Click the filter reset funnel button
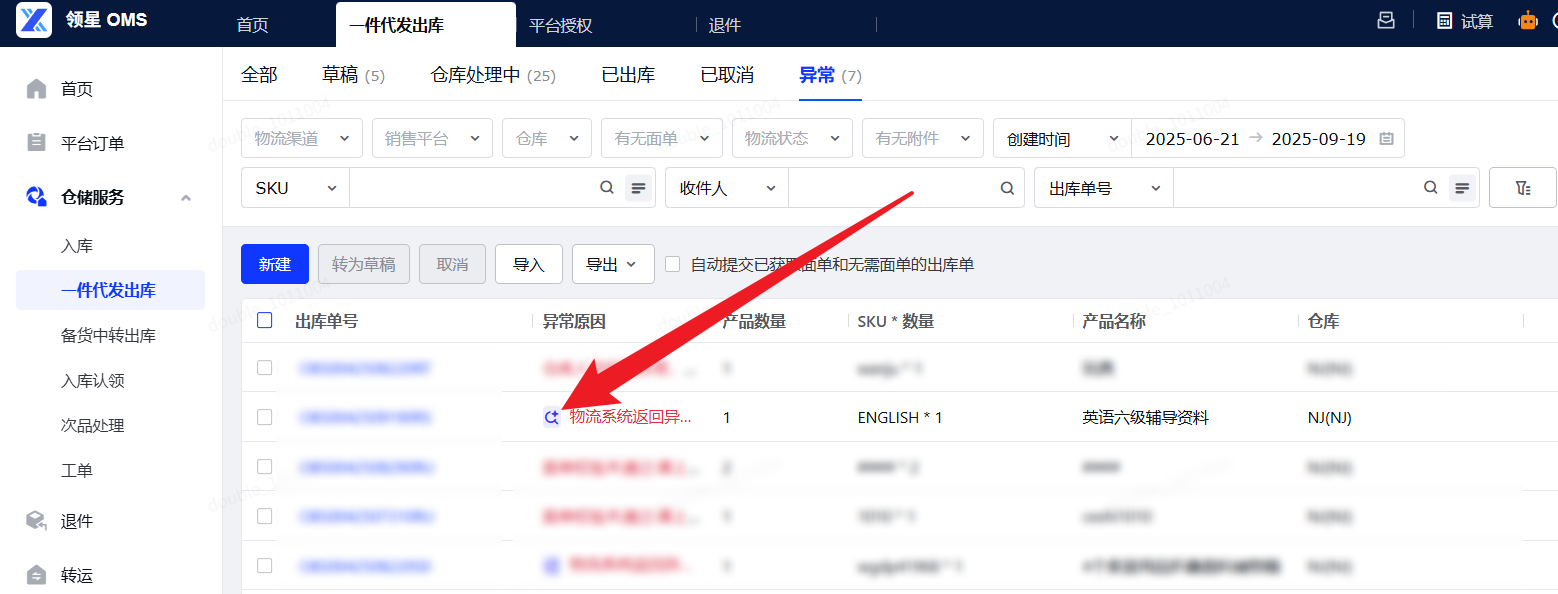1558x594 pixels. (x=1523, y=188)
